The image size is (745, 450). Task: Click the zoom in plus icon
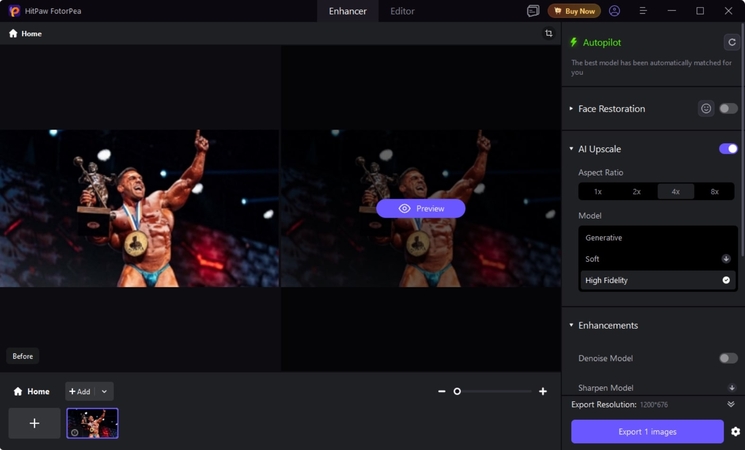tap(543, 391)
